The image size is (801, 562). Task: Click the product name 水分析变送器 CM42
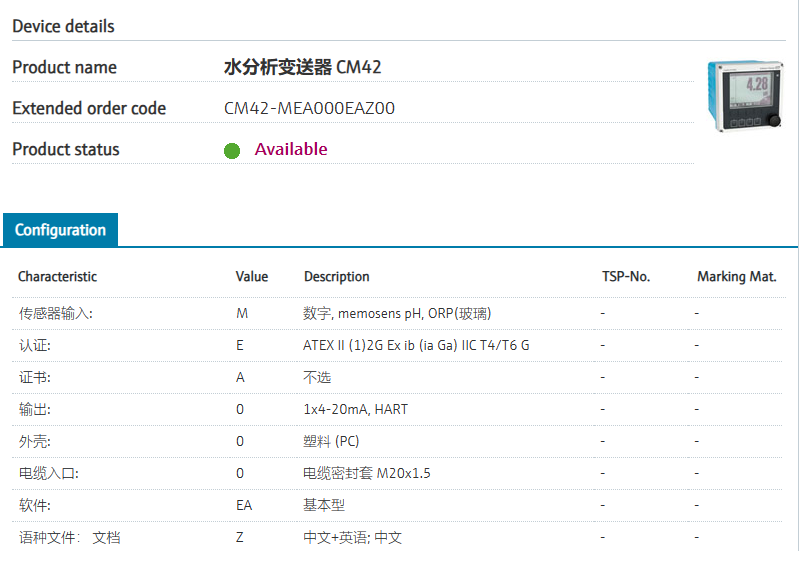[302, 67]
